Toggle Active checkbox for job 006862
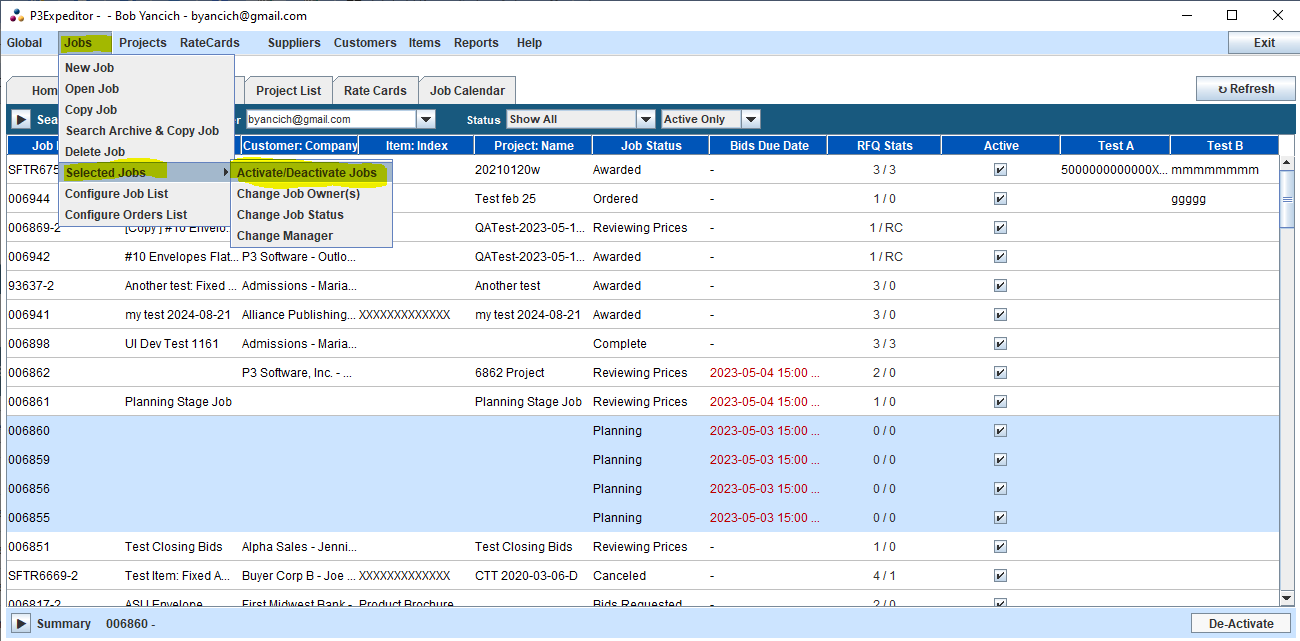The width and height of the screenshot is (1300, 641). pos(1000,373)
